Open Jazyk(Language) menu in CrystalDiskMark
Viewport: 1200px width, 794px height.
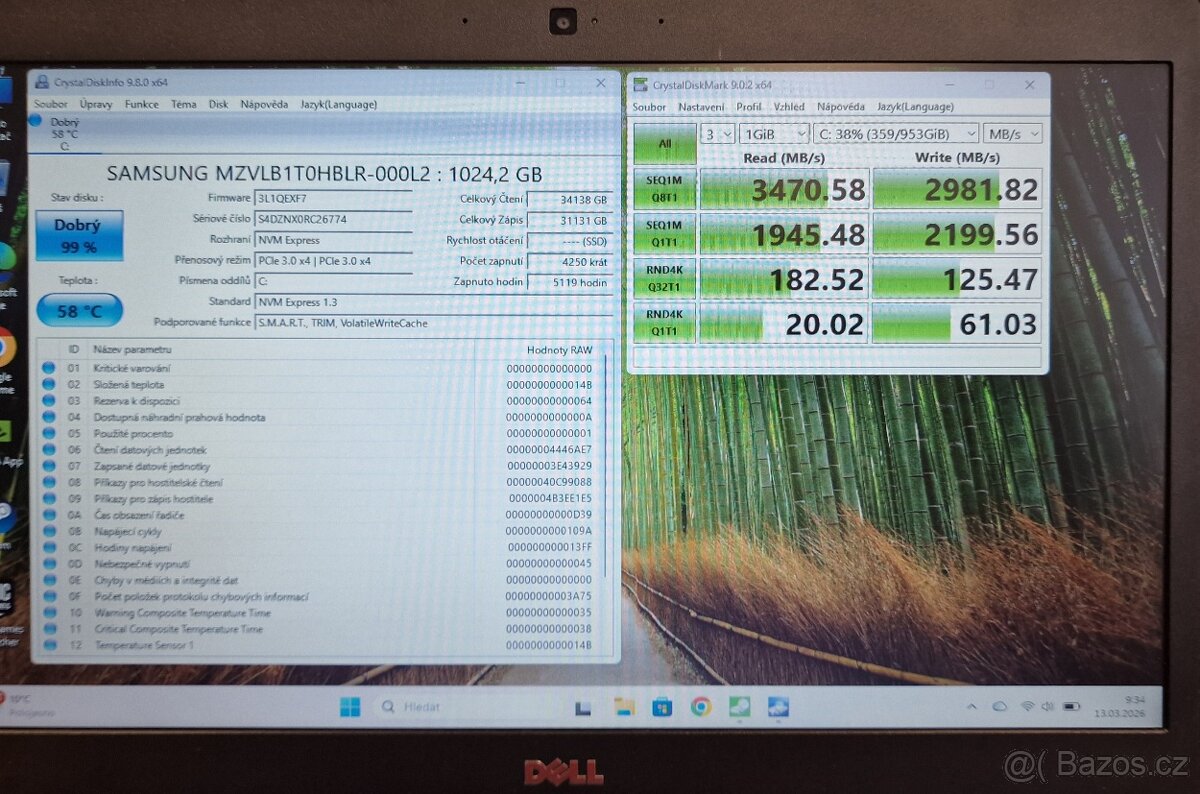pyautogui.click(x=915, y=107)
